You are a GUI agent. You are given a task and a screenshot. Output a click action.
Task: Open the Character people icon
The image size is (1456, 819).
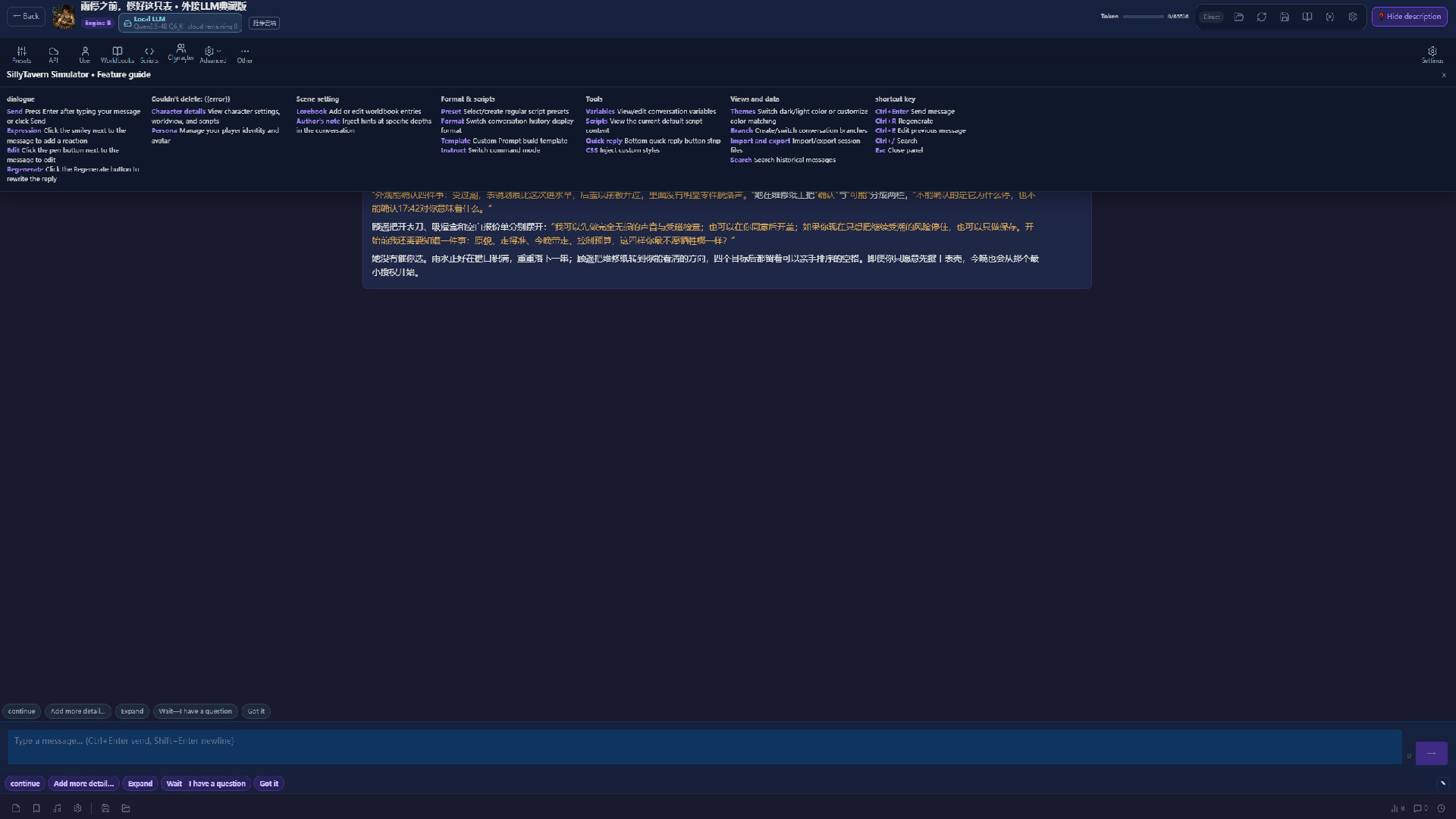coord(180,52)
